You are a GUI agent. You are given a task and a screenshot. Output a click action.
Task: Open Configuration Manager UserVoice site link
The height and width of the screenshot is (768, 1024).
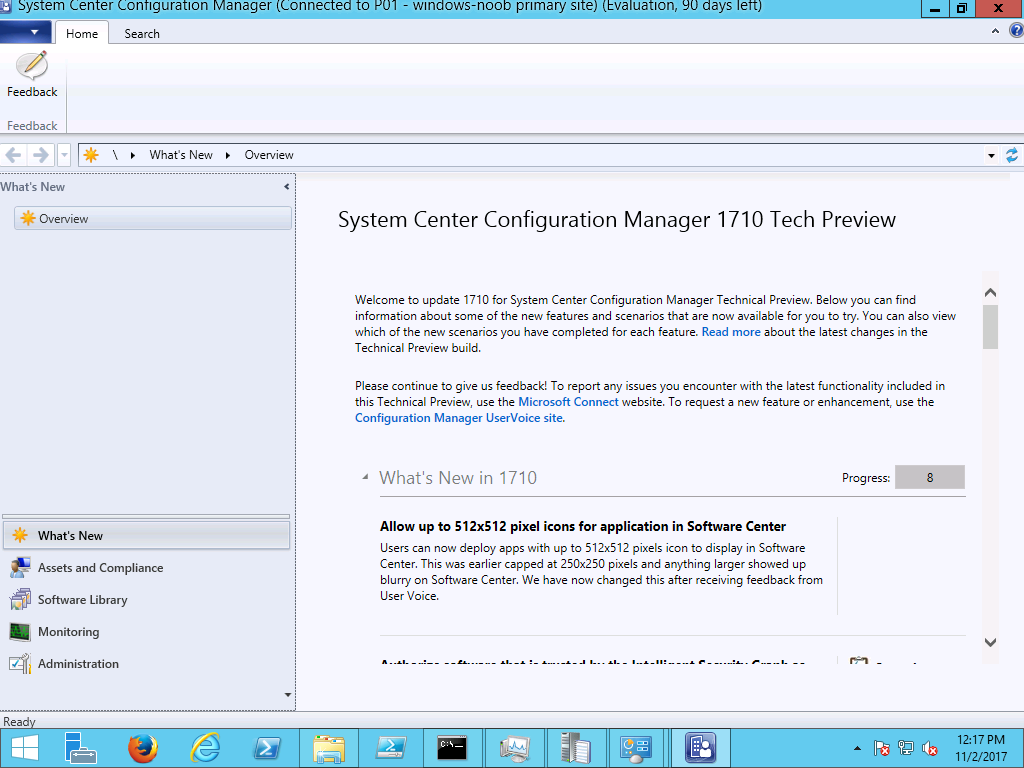tap(458, 418)
